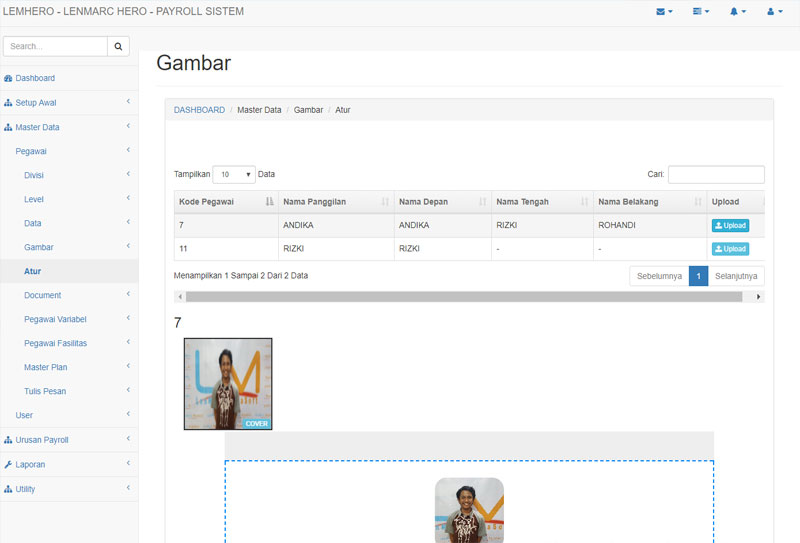
Task: Click the Dashboard gauge icon in sidebar
Action: 8,78
